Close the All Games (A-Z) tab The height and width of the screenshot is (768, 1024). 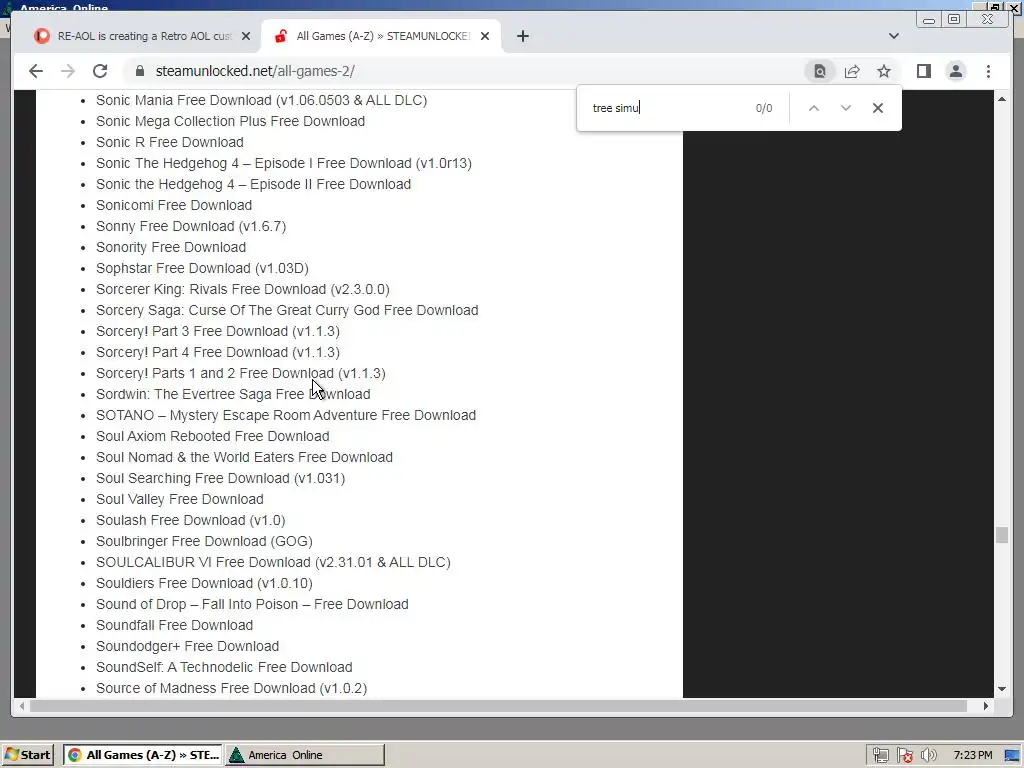tap(485, 36)
